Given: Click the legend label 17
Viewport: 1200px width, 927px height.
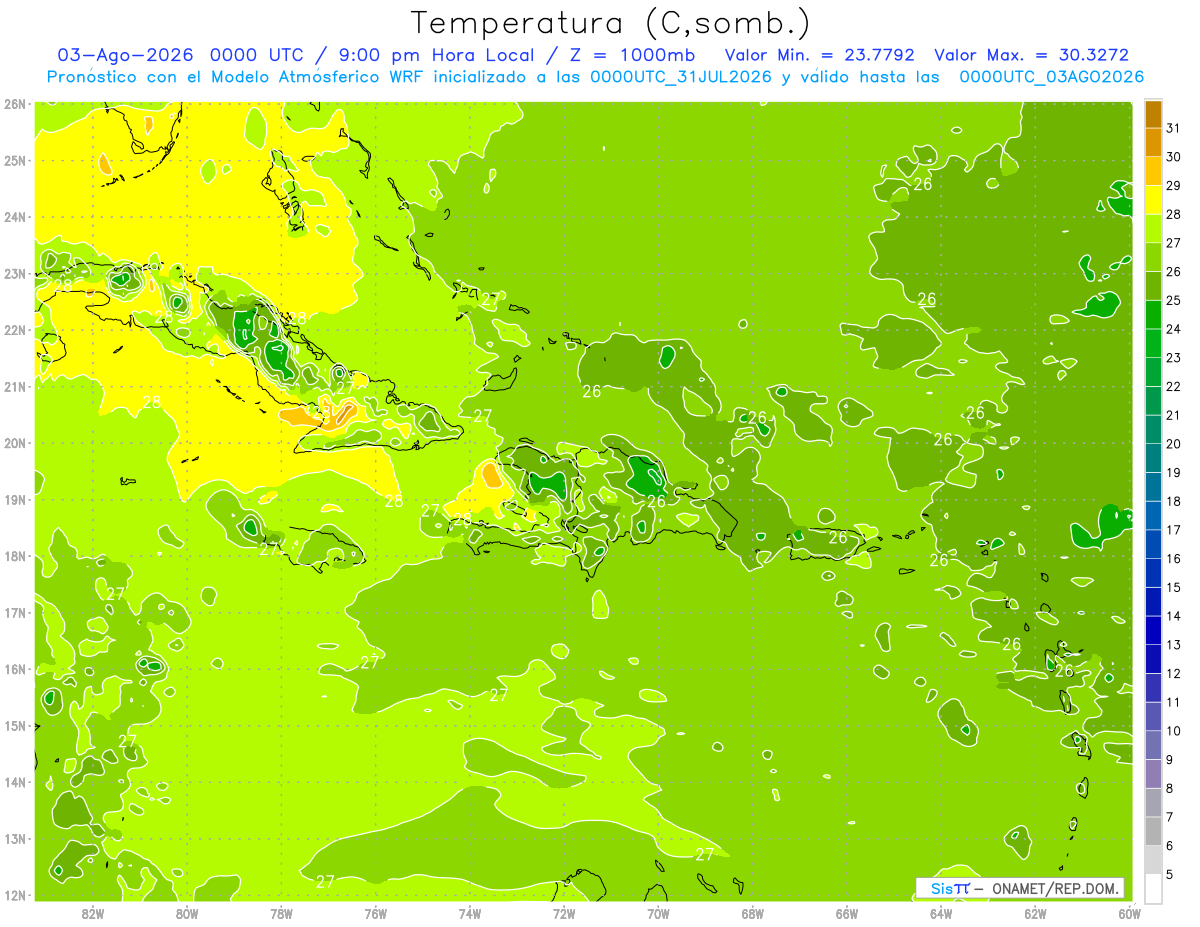Looking at the screenshot, I should 1174,530.
